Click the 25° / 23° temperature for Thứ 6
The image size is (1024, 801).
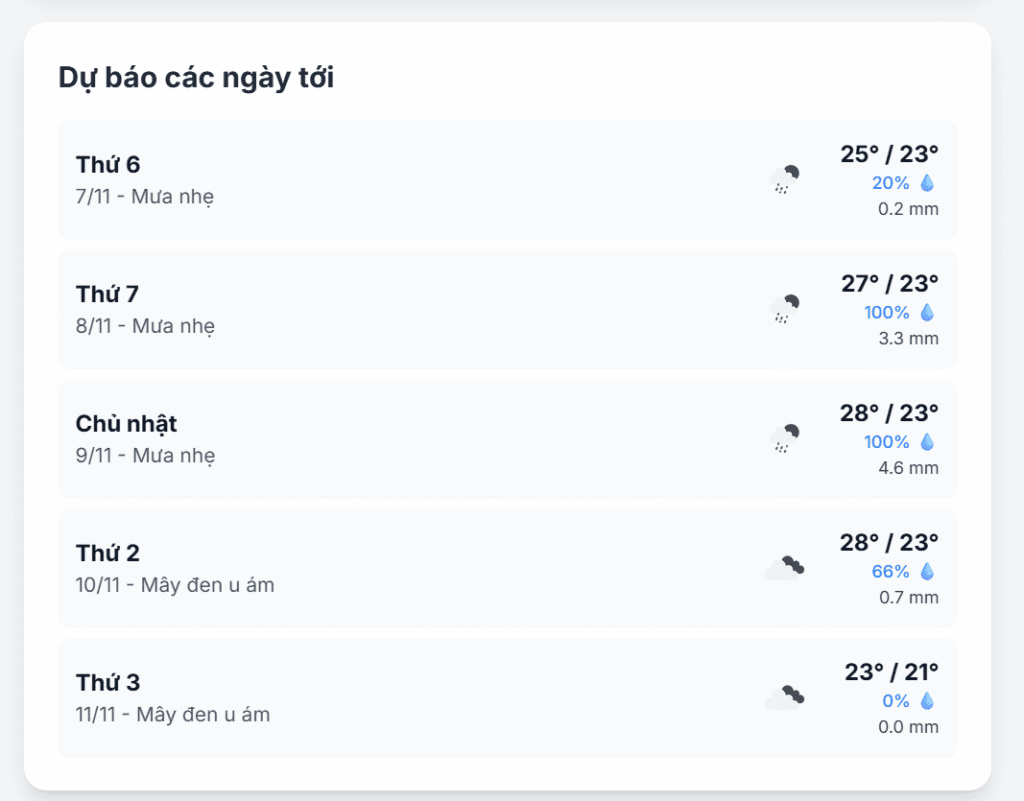coord(887,155)
